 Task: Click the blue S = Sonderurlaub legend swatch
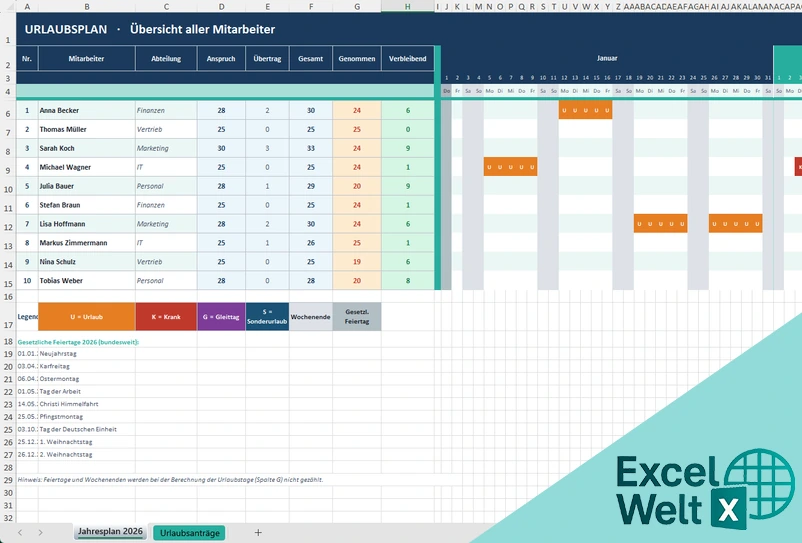click(x=268, y=317)
